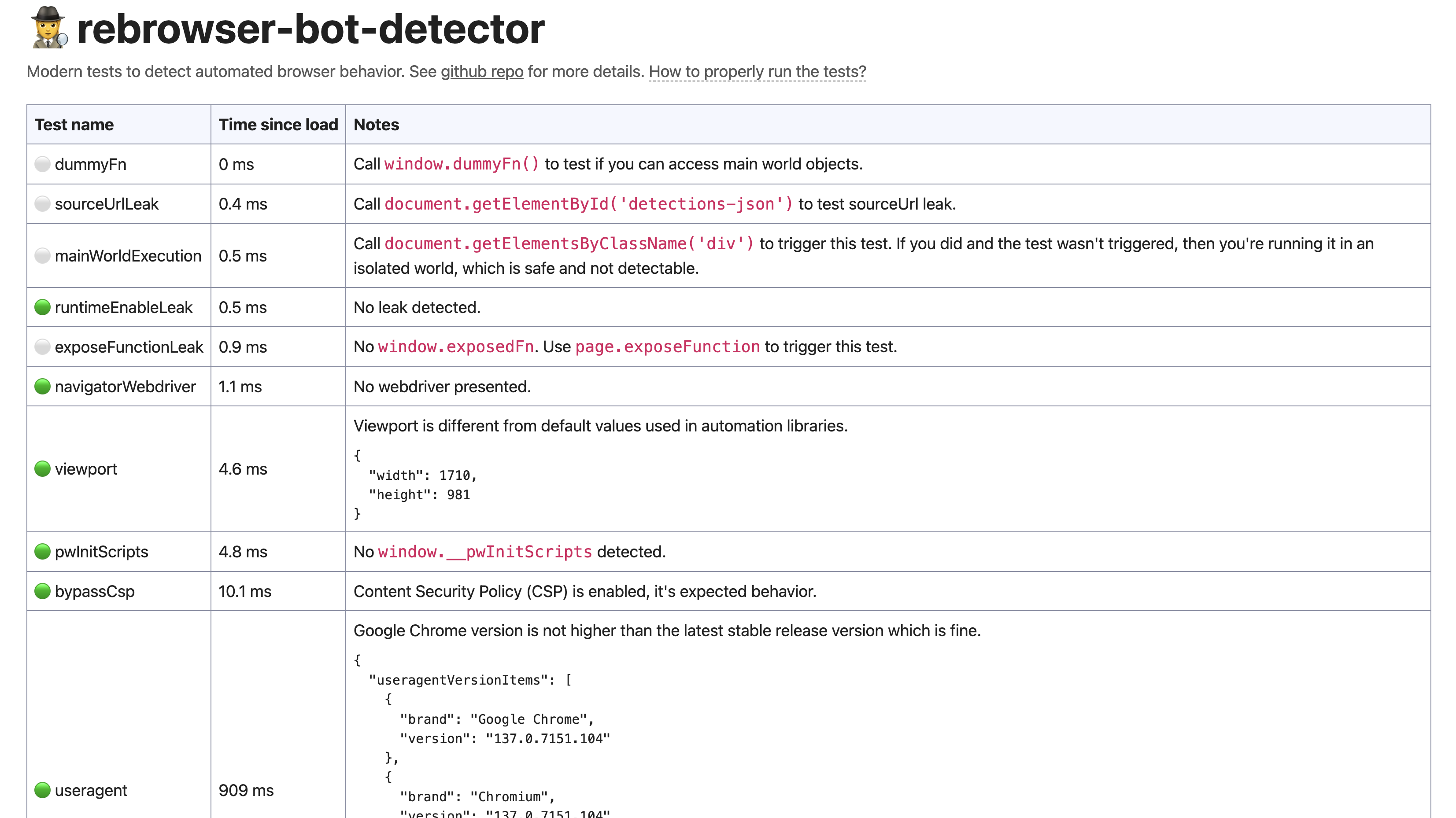Open 'How to properly run the tests?' link

tap(758, 72)
